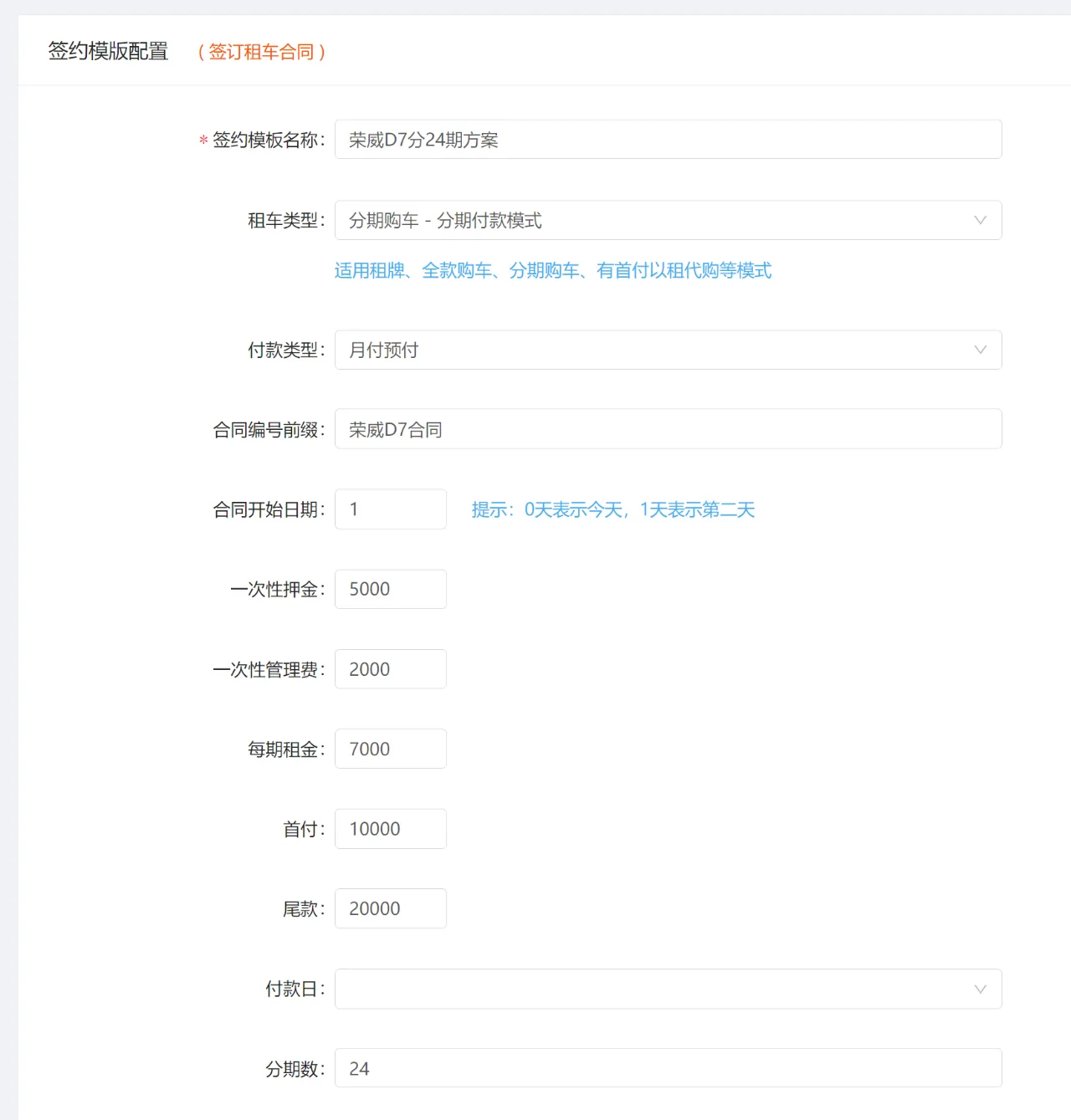The image size is (1071, 1120).
Task: Click the 签约模版配置 heading
Action: pos(108,51)
